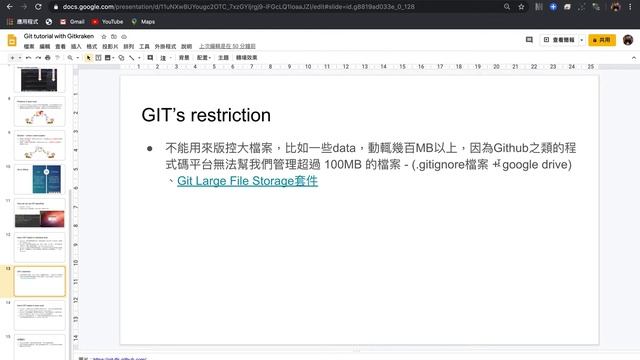640x360 pixels.
Task: Open the last edit history link
Action: click(x=227, y=47)
